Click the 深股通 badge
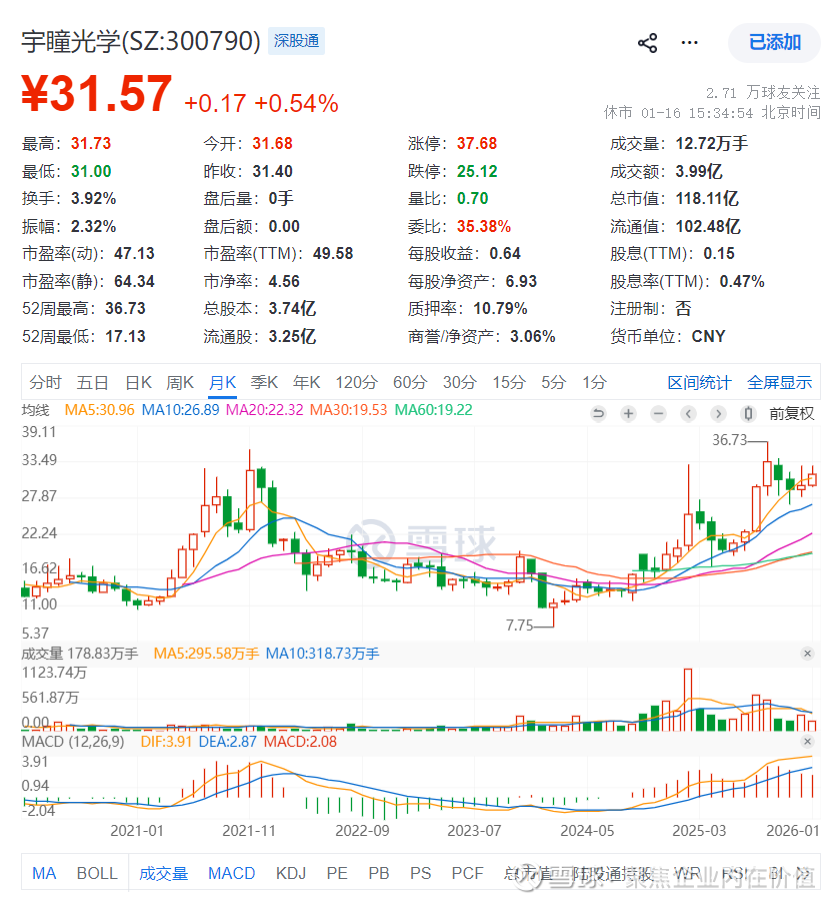 tap(296, 41)
